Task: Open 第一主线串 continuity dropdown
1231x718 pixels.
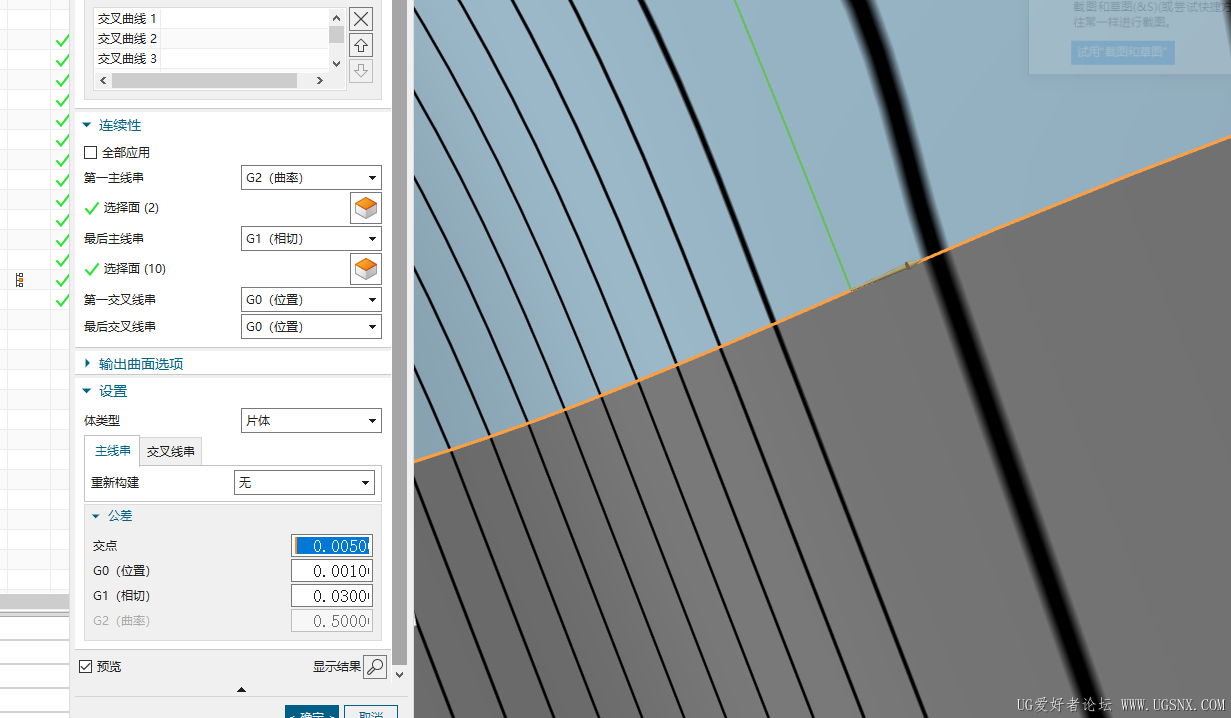Action: click(x=311, y=178)
